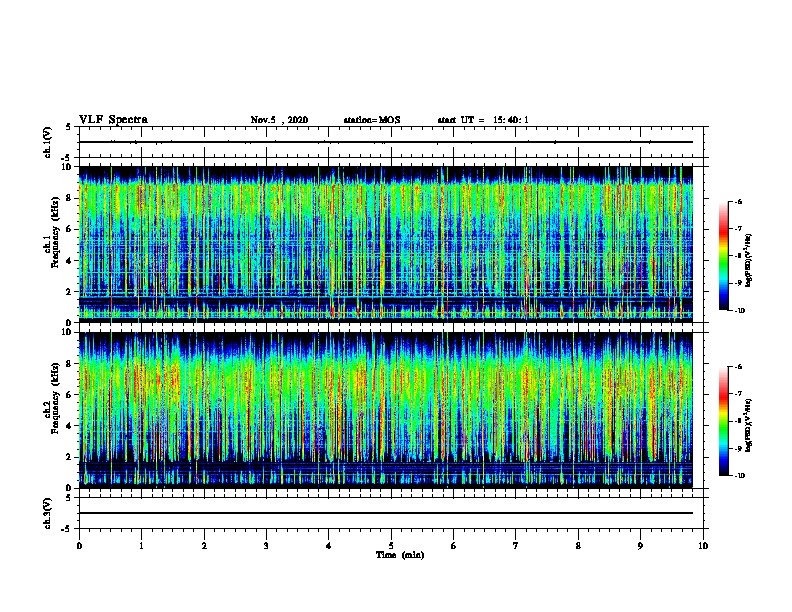Click the ch.2 spectrogram color scale bar
The width and height of the screenshot is (792, 612).
point(723,421)
